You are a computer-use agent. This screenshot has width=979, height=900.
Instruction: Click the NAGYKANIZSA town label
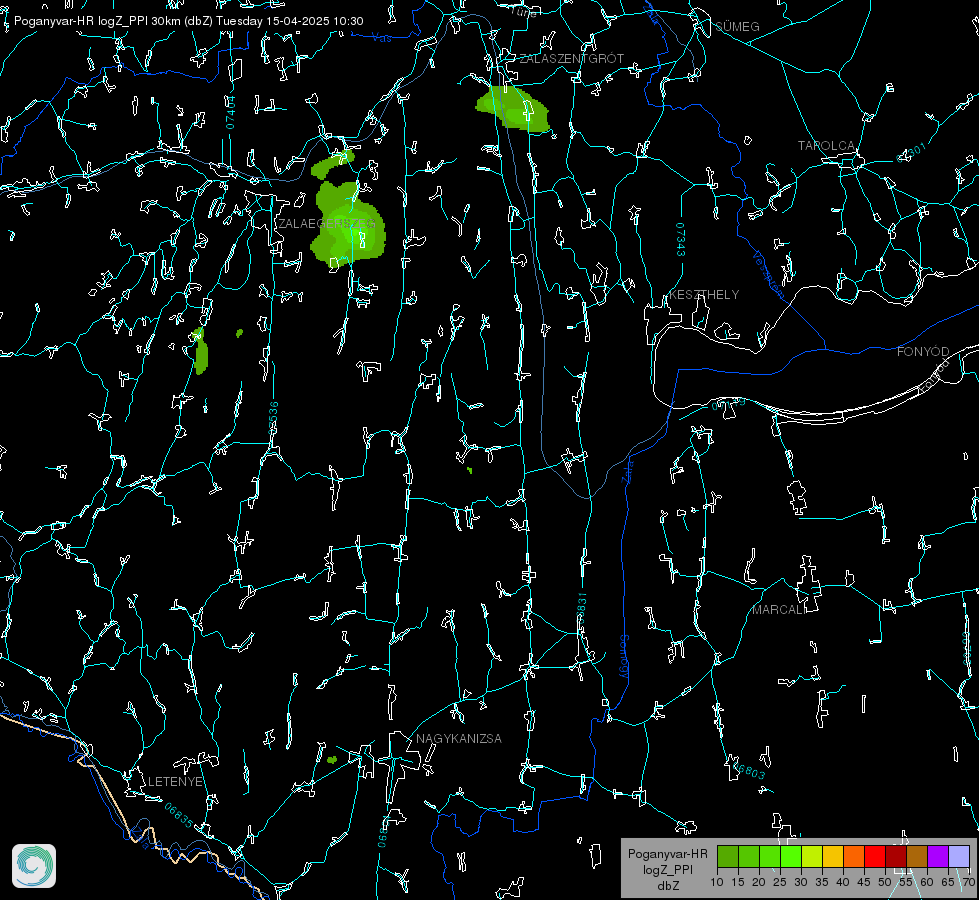pyautogui.click(x=459, y=739)
